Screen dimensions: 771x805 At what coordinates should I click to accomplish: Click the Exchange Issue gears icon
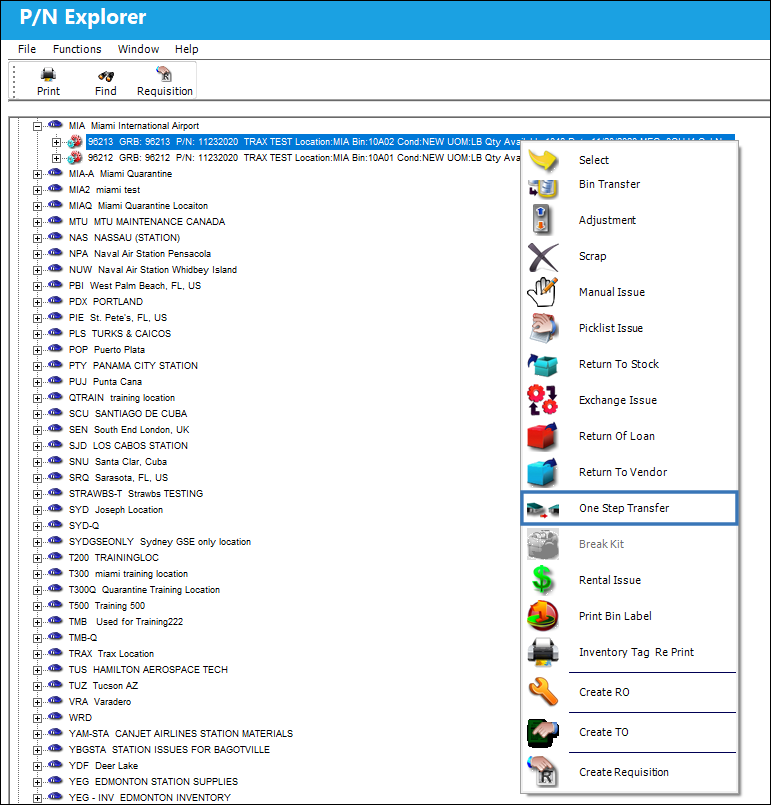click(543, 400)
